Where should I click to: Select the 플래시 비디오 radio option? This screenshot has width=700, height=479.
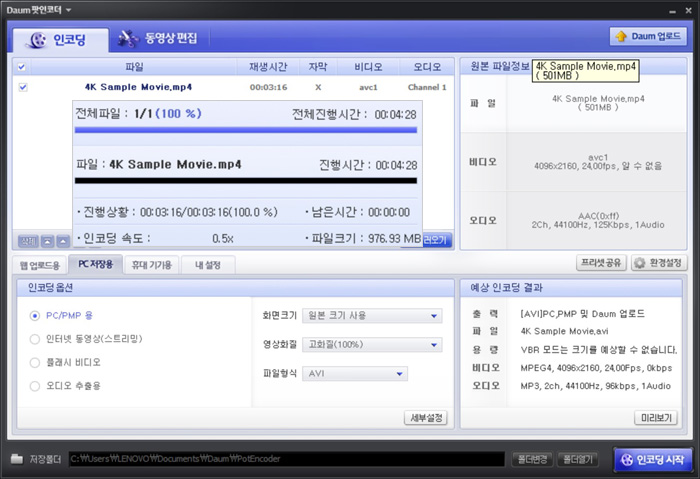click(35, 362)
